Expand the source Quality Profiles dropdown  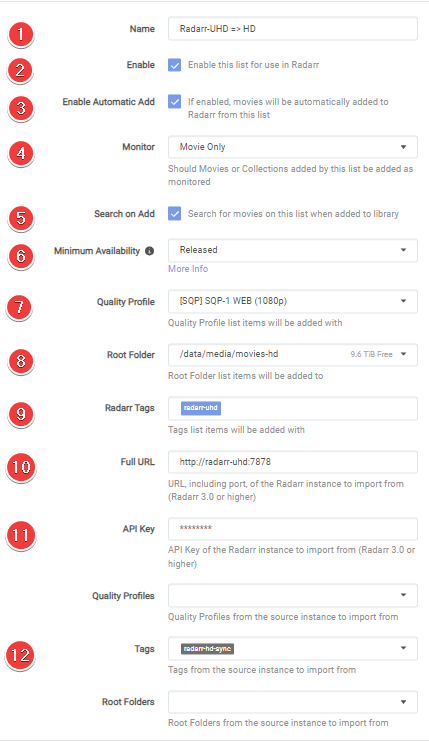(292, 595)
